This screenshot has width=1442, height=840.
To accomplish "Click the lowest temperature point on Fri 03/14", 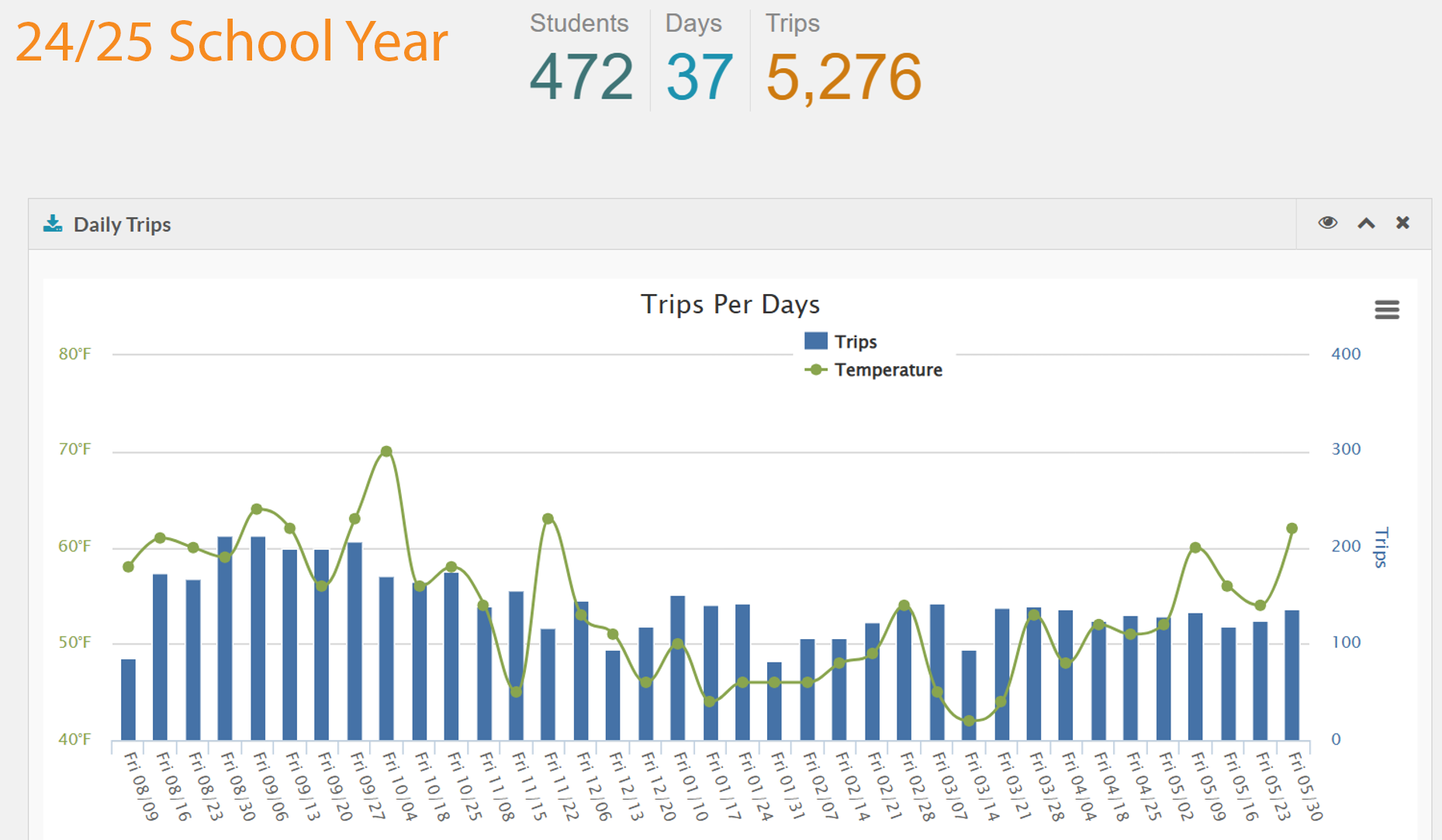I will [969, 721].
